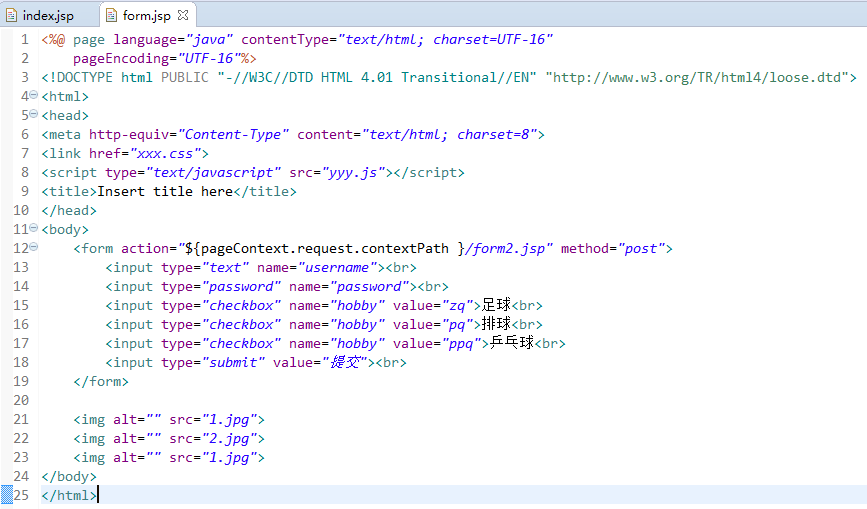Click the 排球 text on line 16
This screenshot has width=867, height=509.
[x=496, y=324]
